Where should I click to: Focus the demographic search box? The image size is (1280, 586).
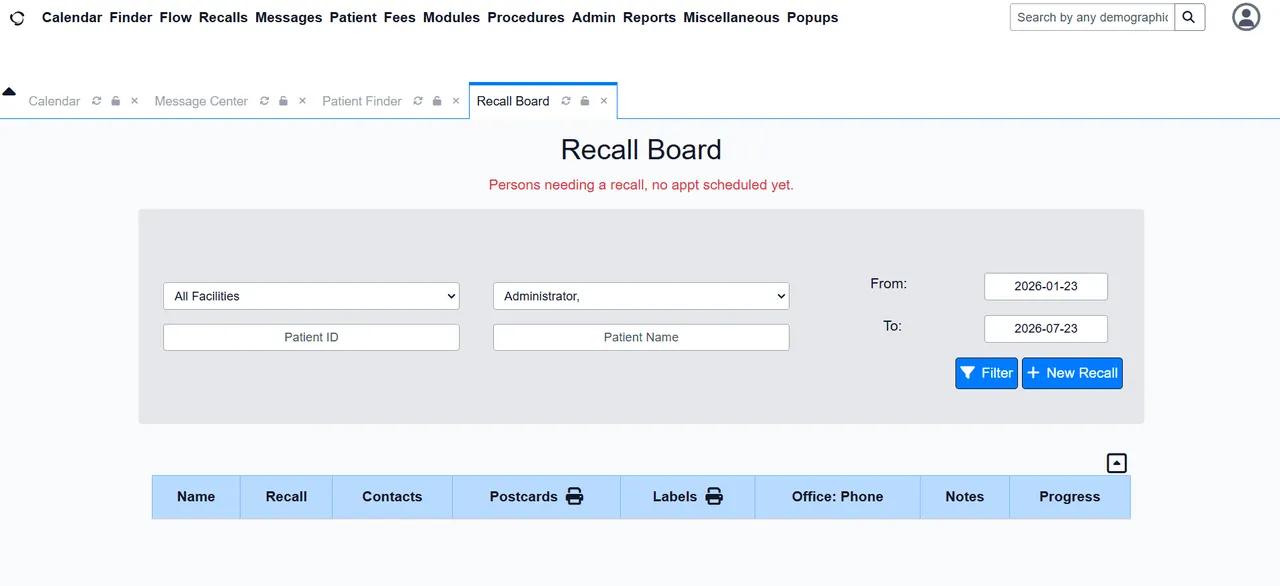coord(1092,17)
